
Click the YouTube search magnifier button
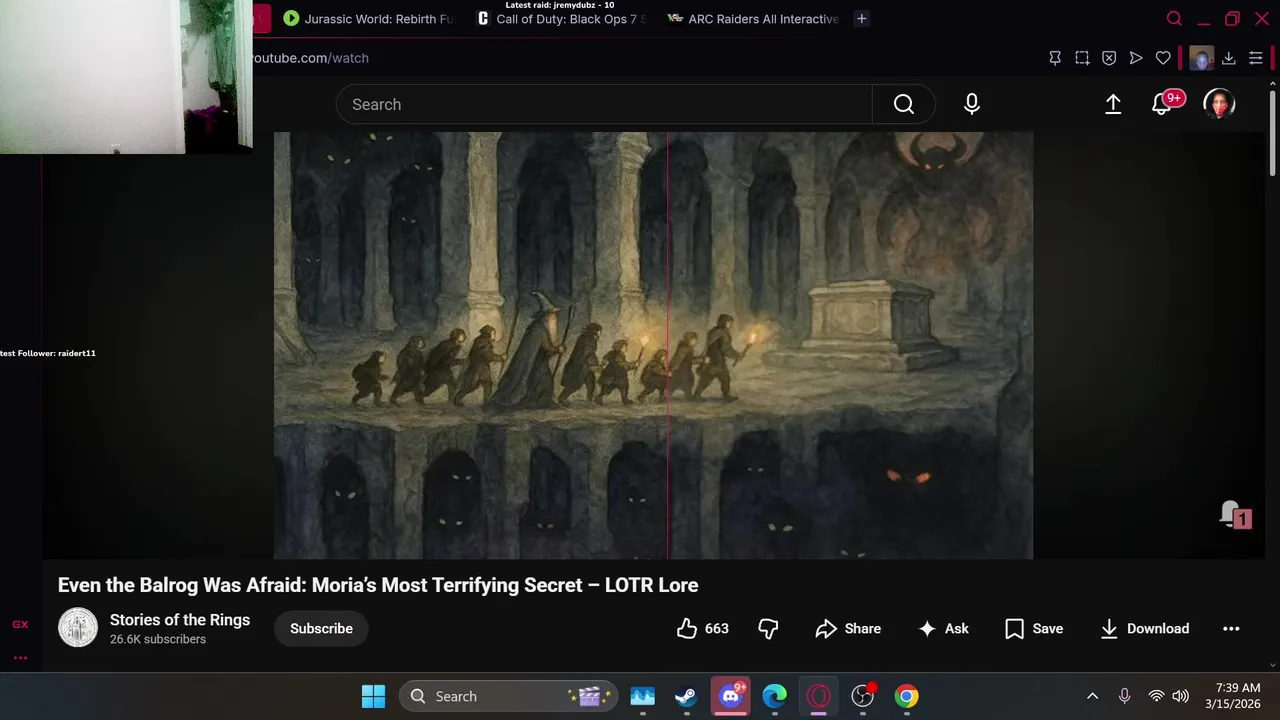tap(904, 104)
